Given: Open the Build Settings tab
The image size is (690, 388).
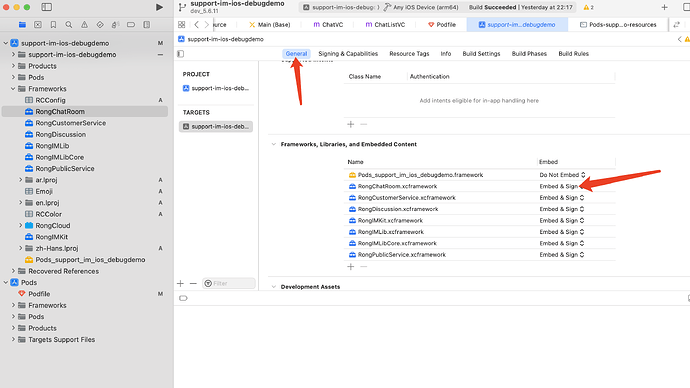Looking at the screenshot, I should click(x=481, y=54).
